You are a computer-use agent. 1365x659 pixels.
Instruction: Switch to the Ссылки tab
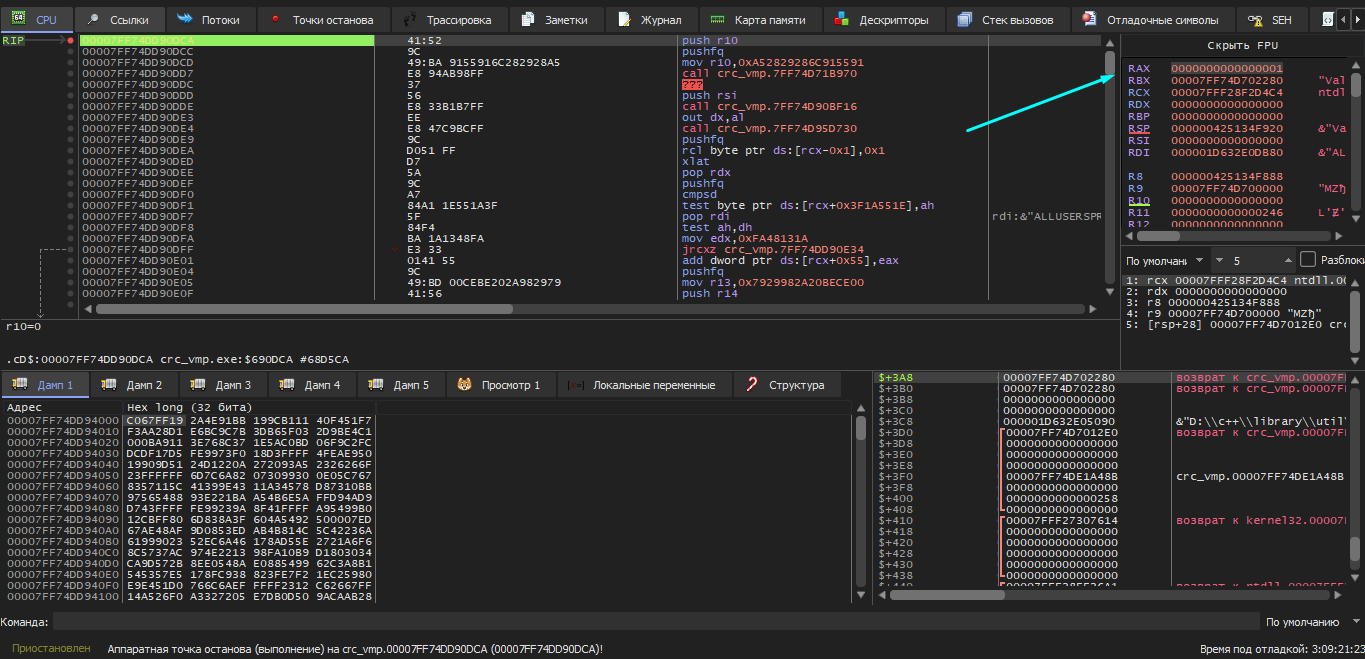pyautogui.click(x=119, y=19)
